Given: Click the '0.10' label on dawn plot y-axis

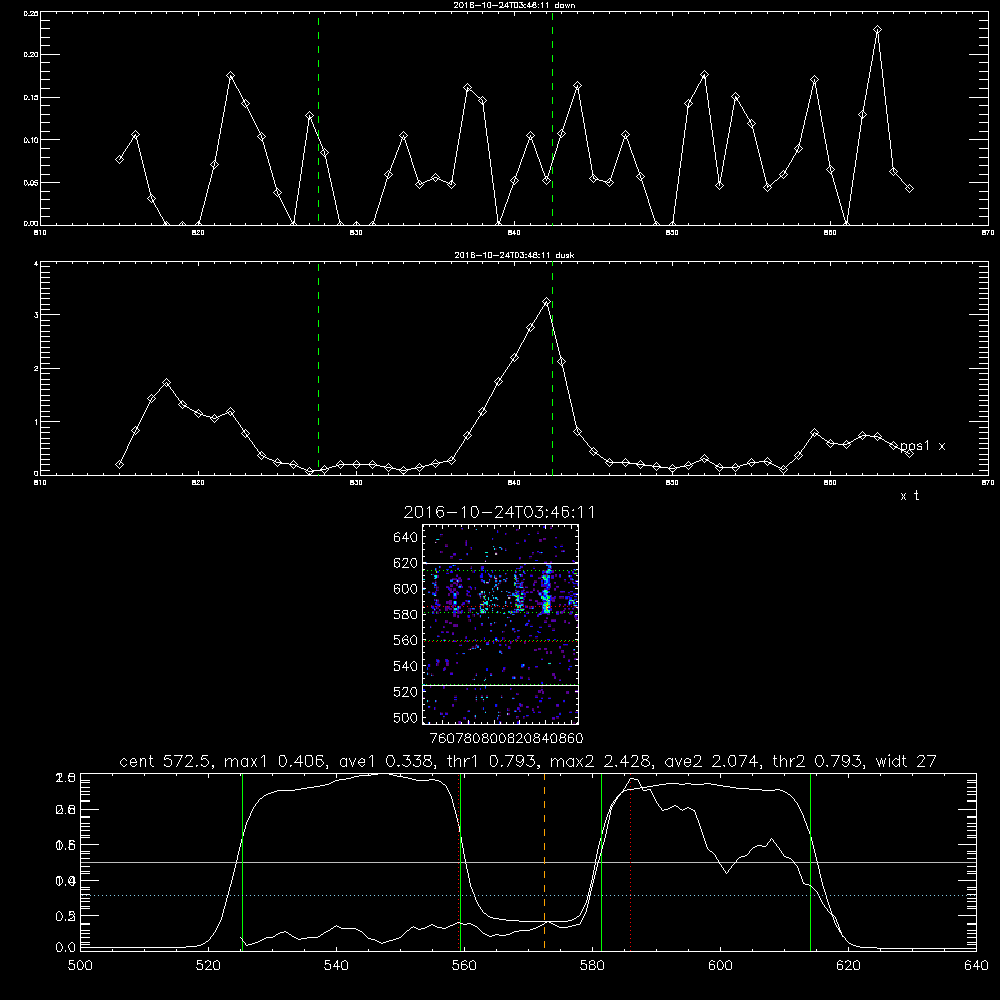Looking at the screenshot, I should 31,140.
